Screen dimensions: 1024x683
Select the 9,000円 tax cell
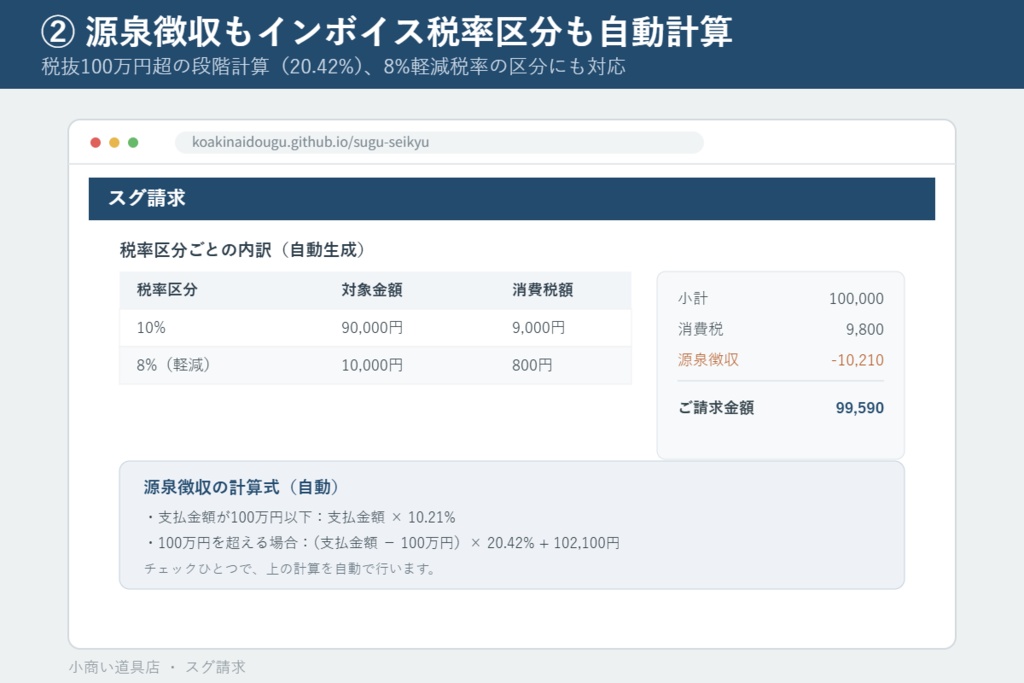pyautogui.click(x=539, y=328)
